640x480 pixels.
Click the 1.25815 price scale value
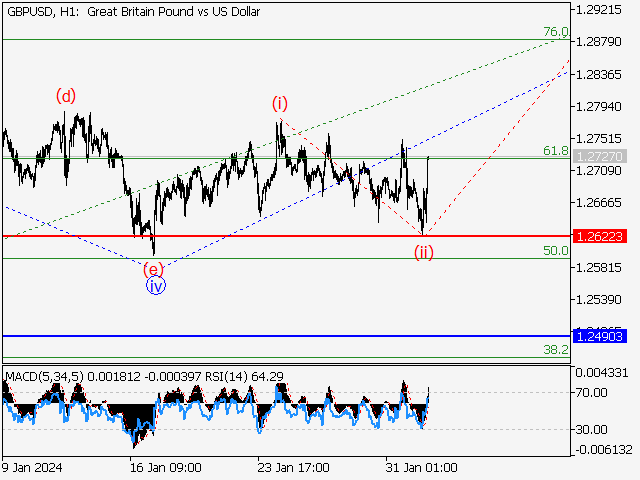coord(598,268)
